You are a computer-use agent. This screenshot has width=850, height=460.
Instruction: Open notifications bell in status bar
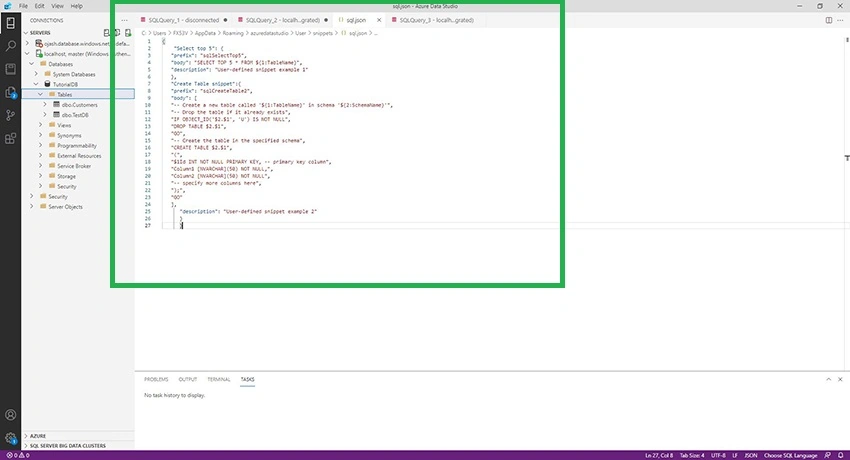click(x=840, y=456)
